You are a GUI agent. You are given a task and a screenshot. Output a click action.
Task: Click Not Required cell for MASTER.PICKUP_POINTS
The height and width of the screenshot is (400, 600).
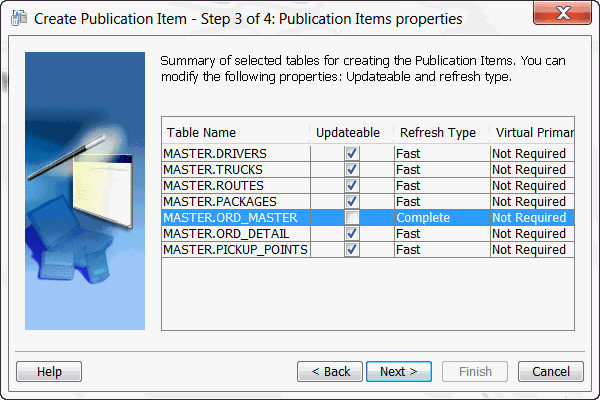tap(532, 250)
